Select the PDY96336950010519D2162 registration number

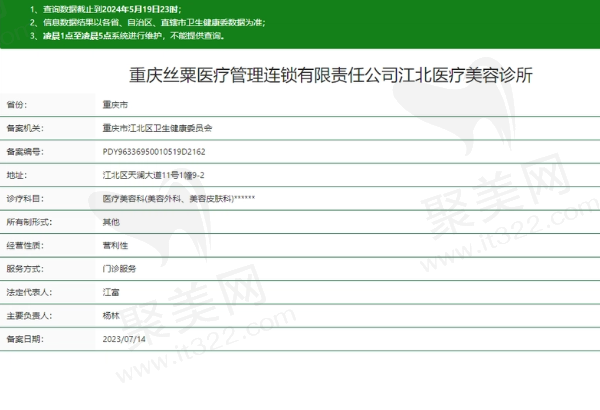(x=154, y=152)
